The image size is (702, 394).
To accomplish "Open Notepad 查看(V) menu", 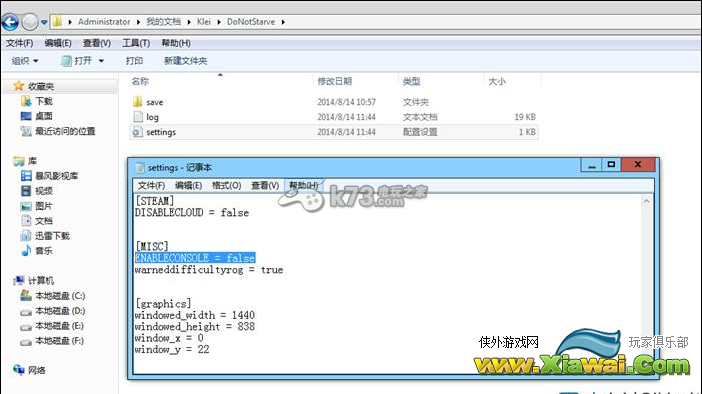I will (x=265, y=185).
